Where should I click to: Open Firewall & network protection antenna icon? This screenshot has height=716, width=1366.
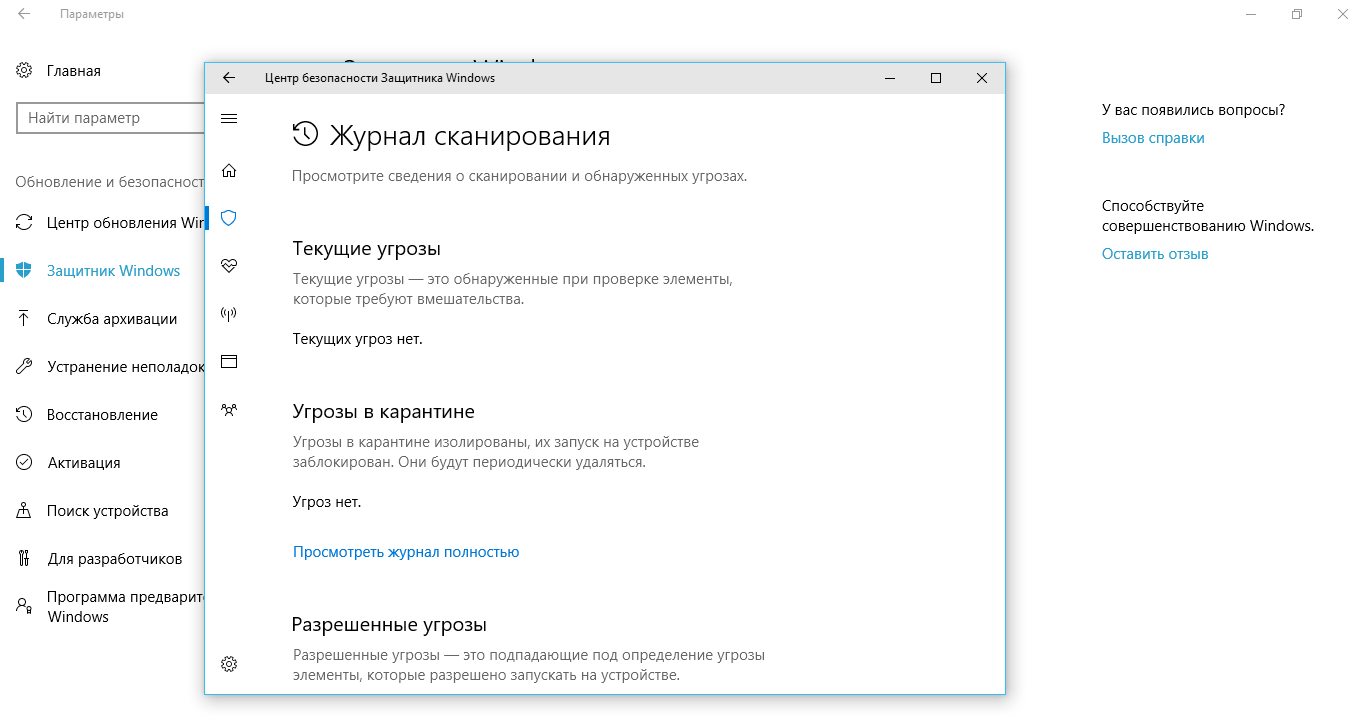tap(229, 314)
